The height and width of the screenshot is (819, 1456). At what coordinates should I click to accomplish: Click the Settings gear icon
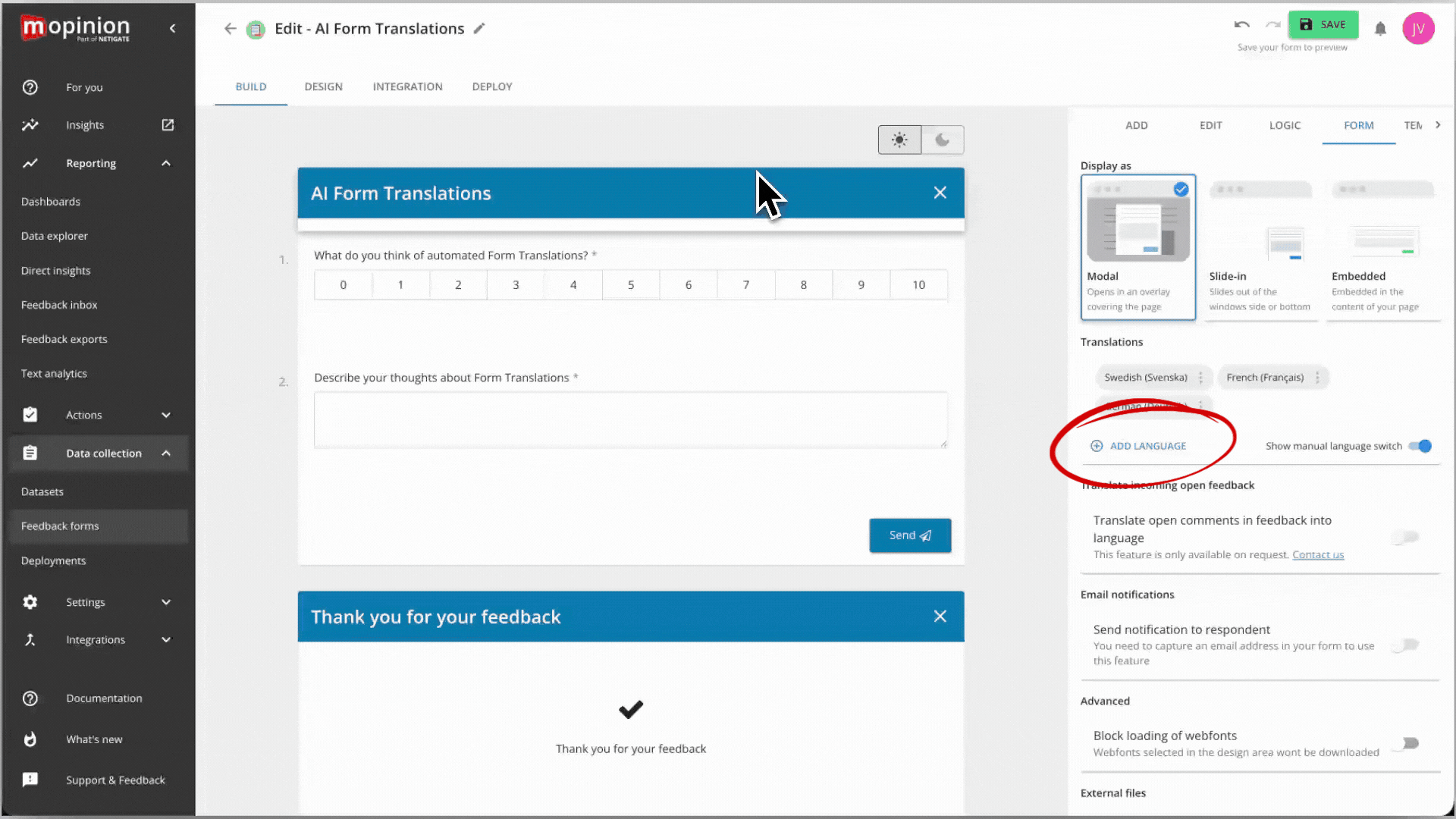point(30,602)
